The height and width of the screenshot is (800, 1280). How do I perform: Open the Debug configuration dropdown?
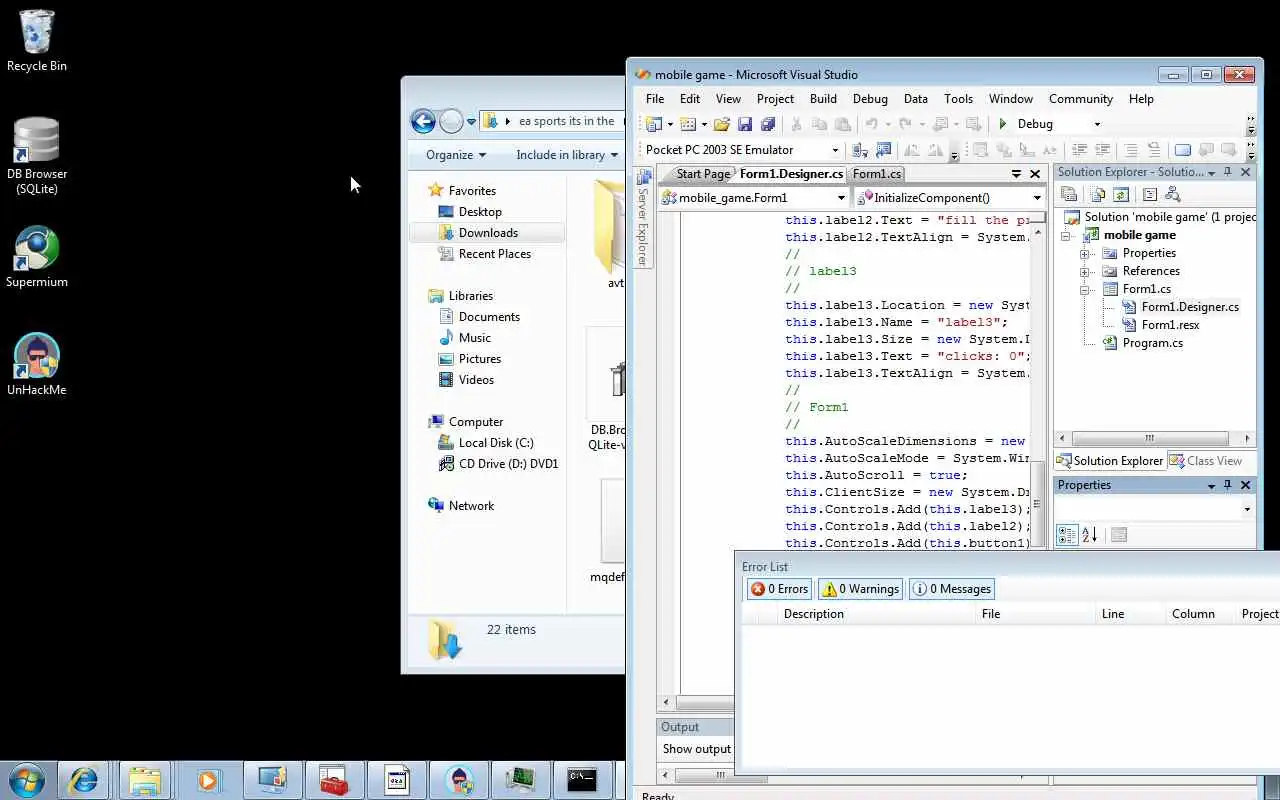pyautogui.click(x=1097, y=124)
